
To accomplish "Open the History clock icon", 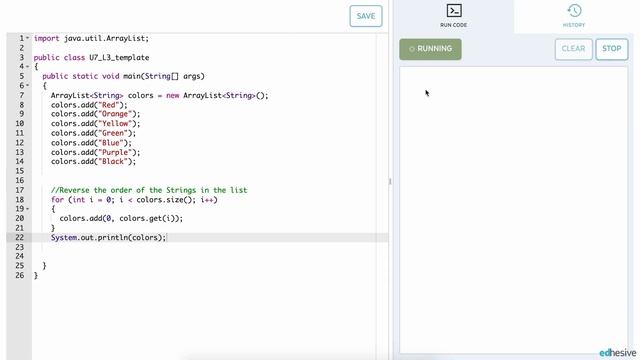I will (x=574, y=11).
